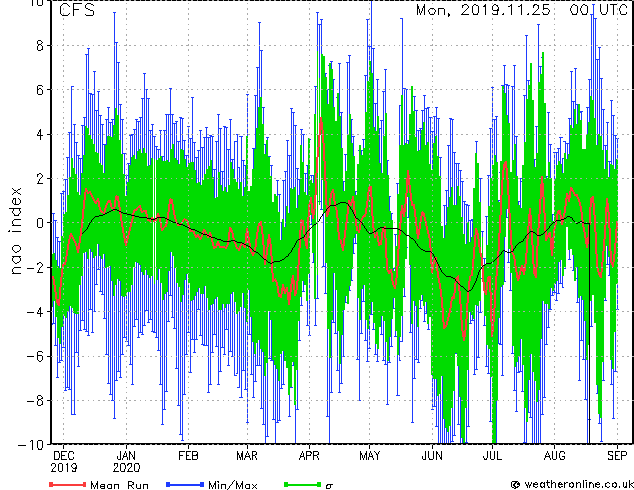The image size is (634, 490).
Task: Open the weatheronline.co.uk credit
Action: click(572, 484)
